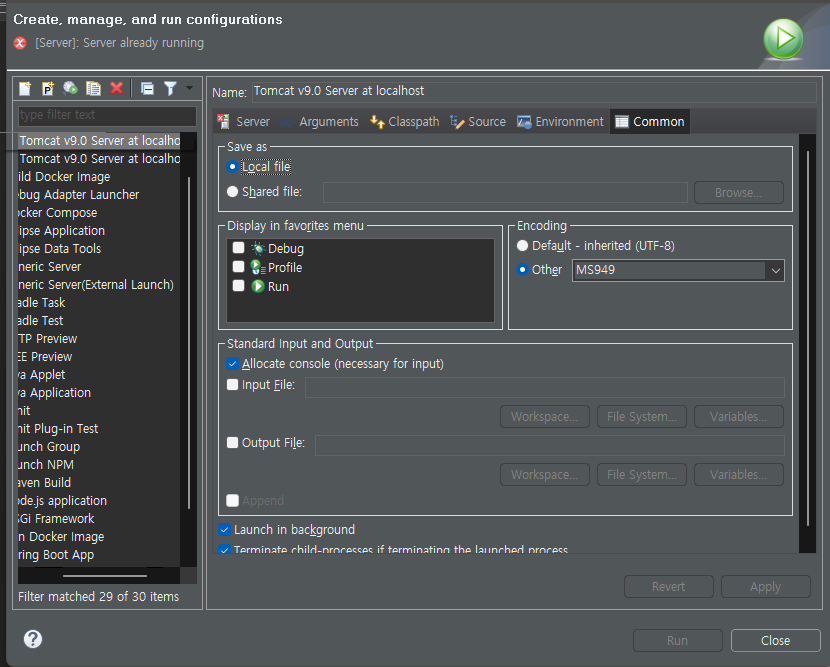Select Default inherited UTF-8 encoding radio
The height and width of the screenshot is (667, 830).
click(522, 246)
